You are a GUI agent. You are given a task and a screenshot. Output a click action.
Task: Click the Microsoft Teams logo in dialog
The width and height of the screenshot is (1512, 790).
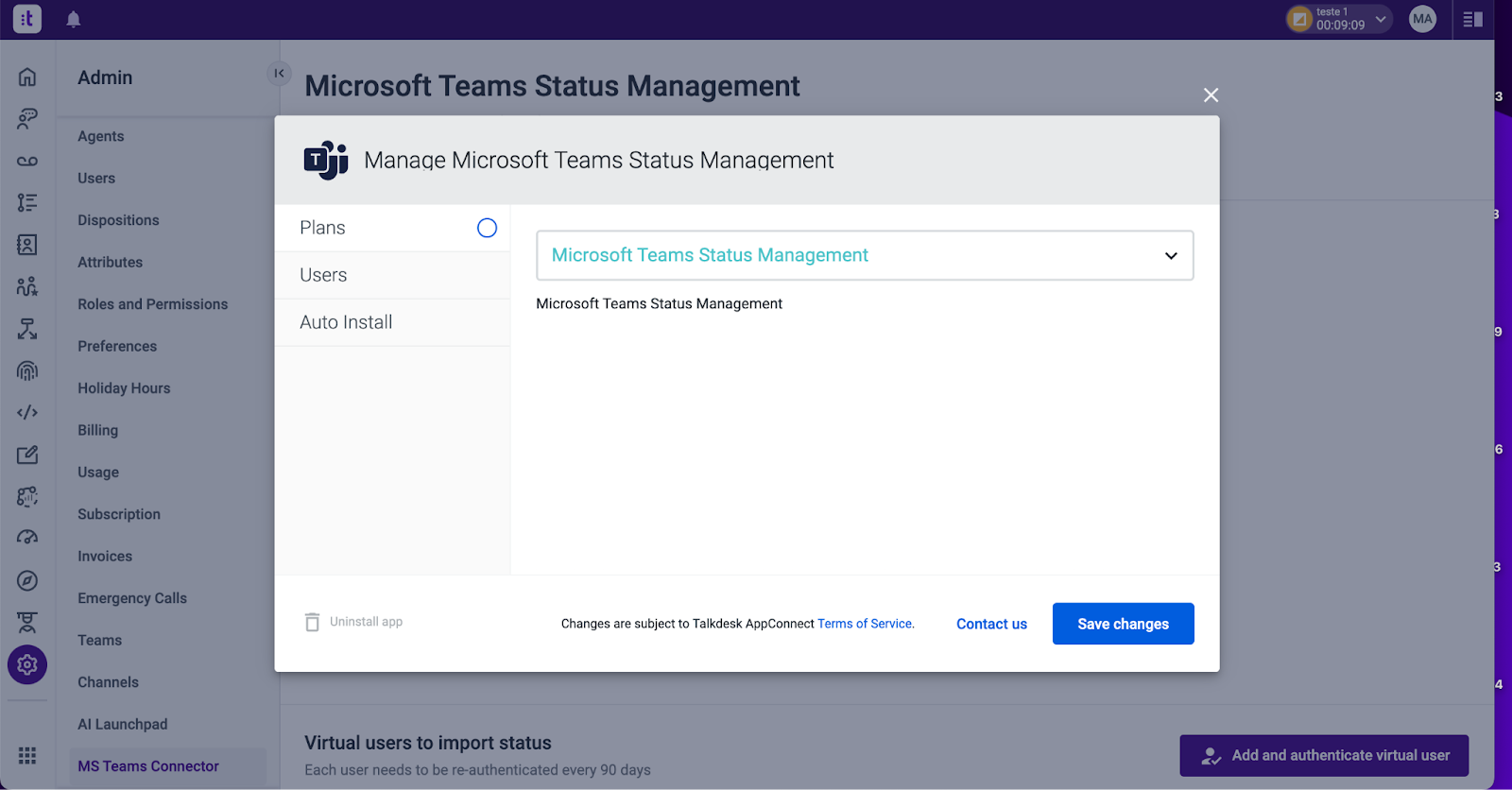[326, 160]
